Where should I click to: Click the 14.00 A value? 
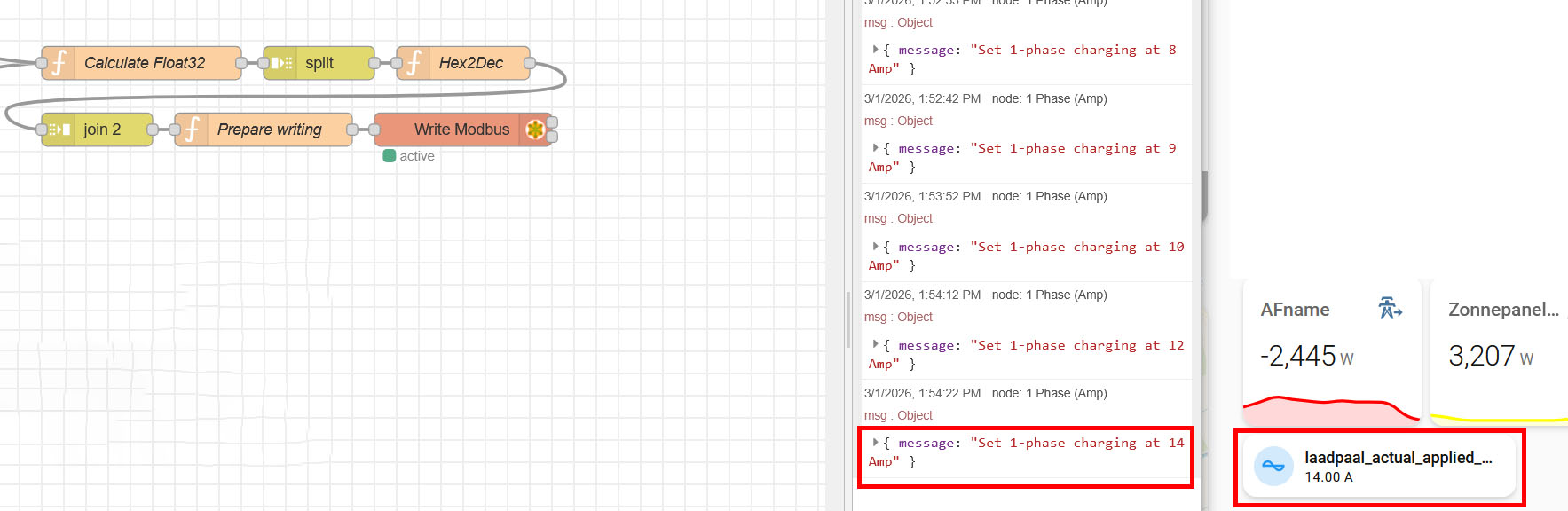(1328, 477)
